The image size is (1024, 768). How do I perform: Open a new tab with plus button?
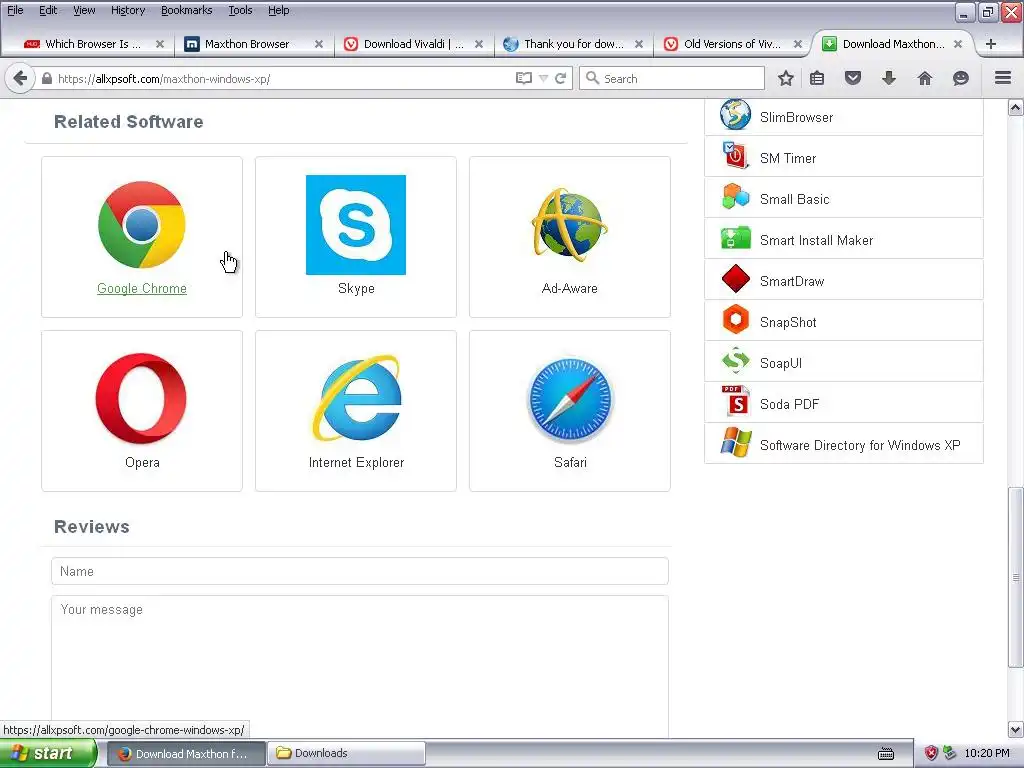(991, 44)
